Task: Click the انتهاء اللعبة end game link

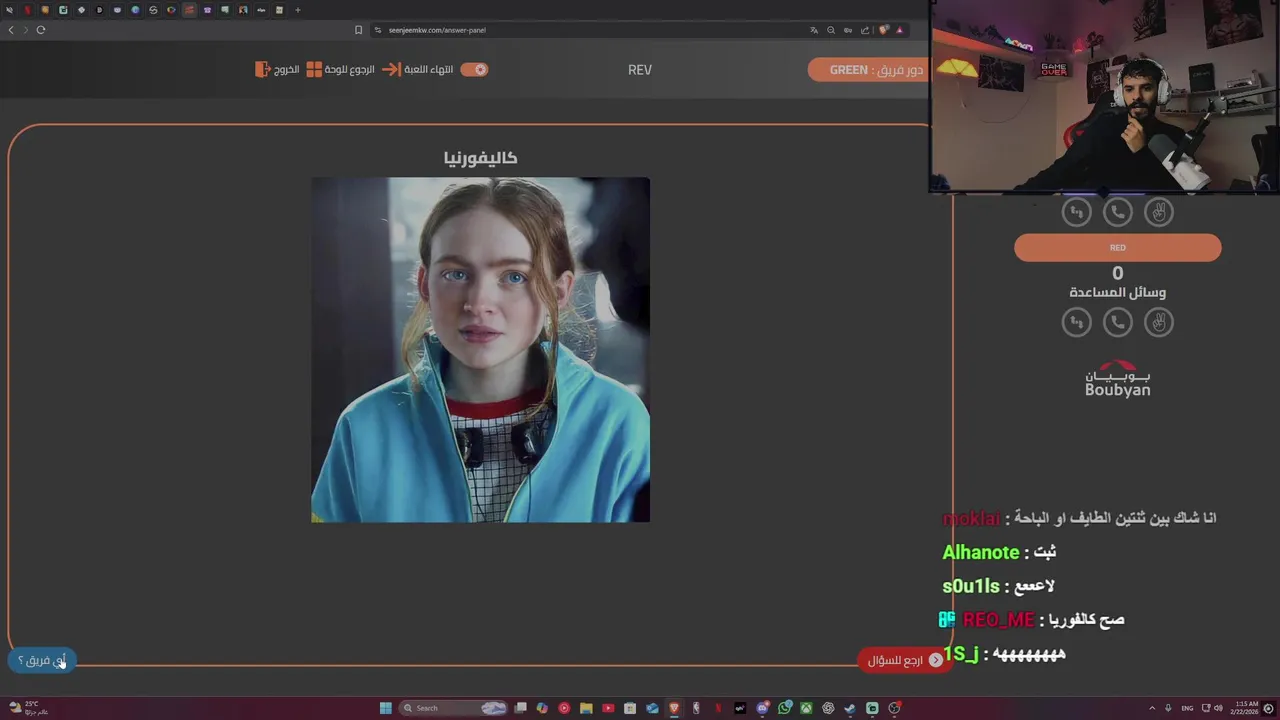Action: (x=429, y=69)
